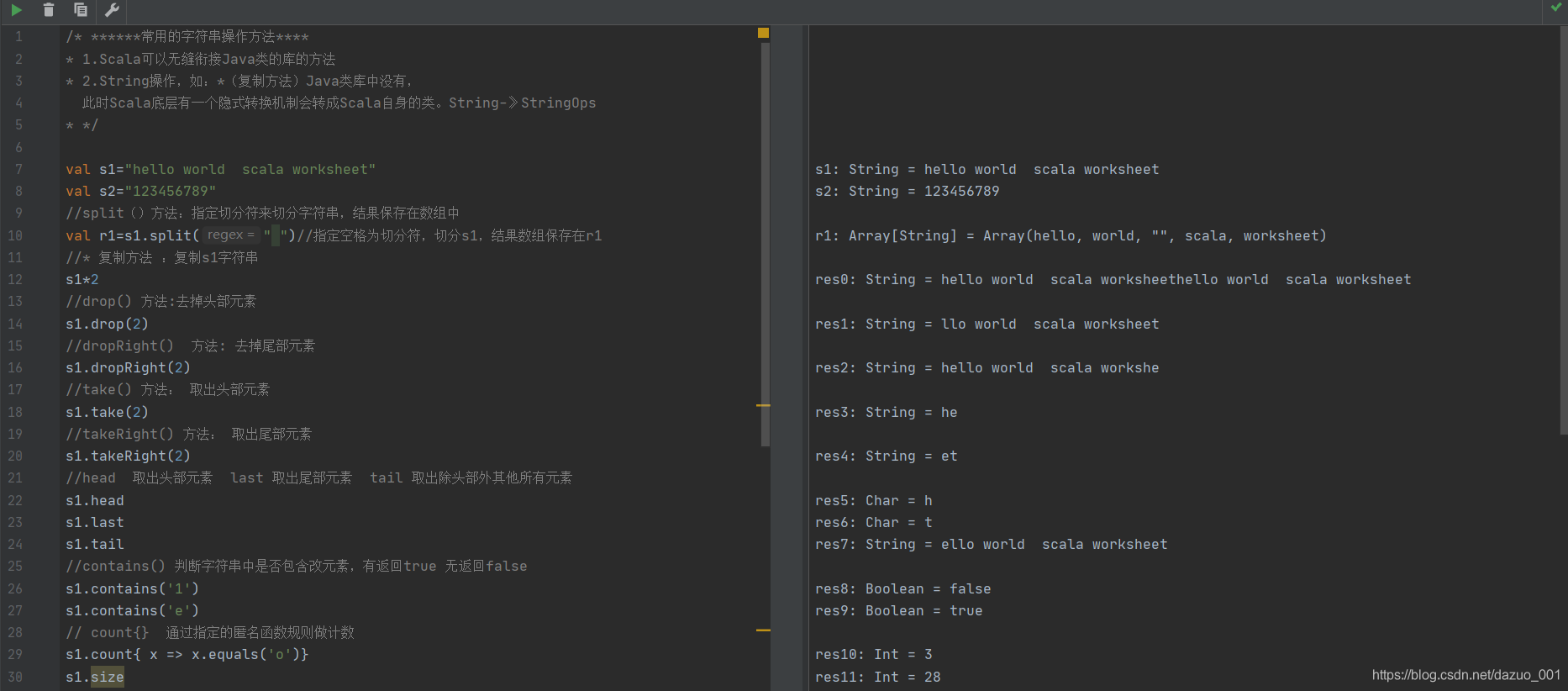Click output pane vertical scrollbar
The image size is (1568, 691).
[1563, 229]
